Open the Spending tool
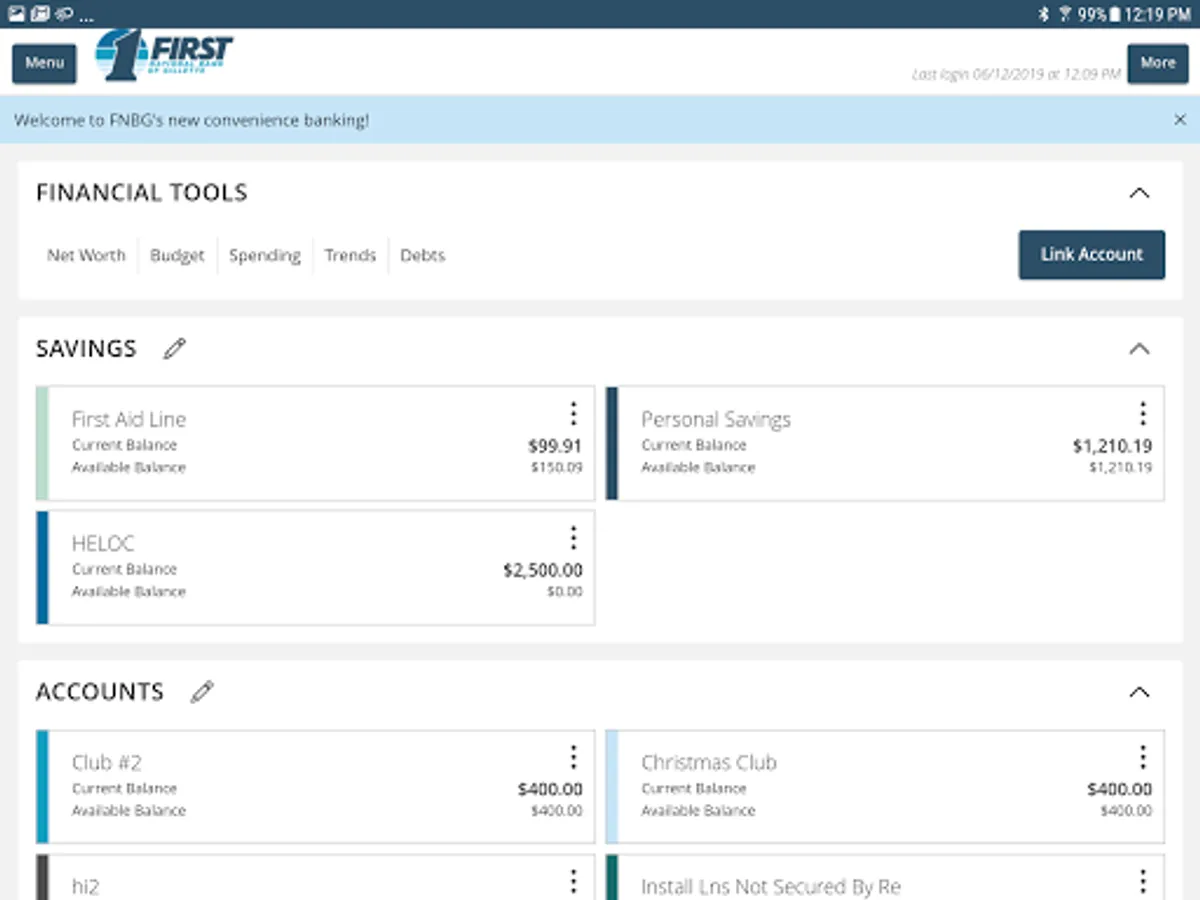Viewport: 1200px width, 900px height. coord(265,255)
